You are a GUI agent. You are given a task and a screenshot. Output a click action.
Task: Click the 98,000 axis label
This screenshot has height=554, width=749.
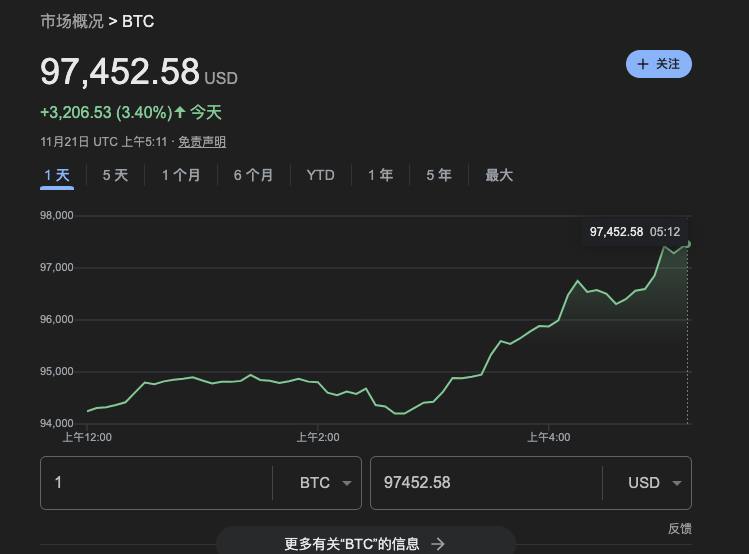point(57,215)
